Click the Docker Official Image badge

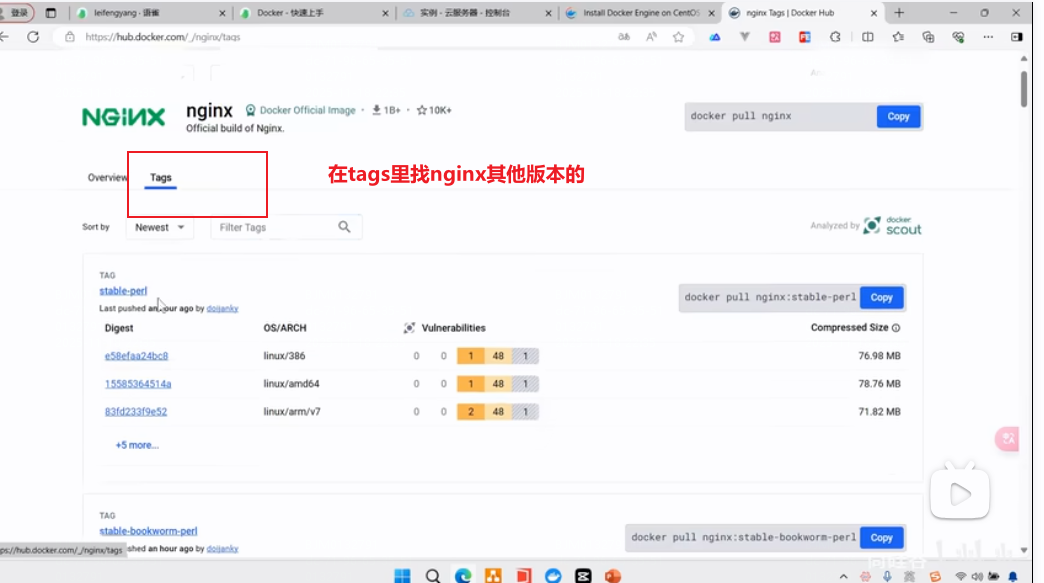click(300, 110)
